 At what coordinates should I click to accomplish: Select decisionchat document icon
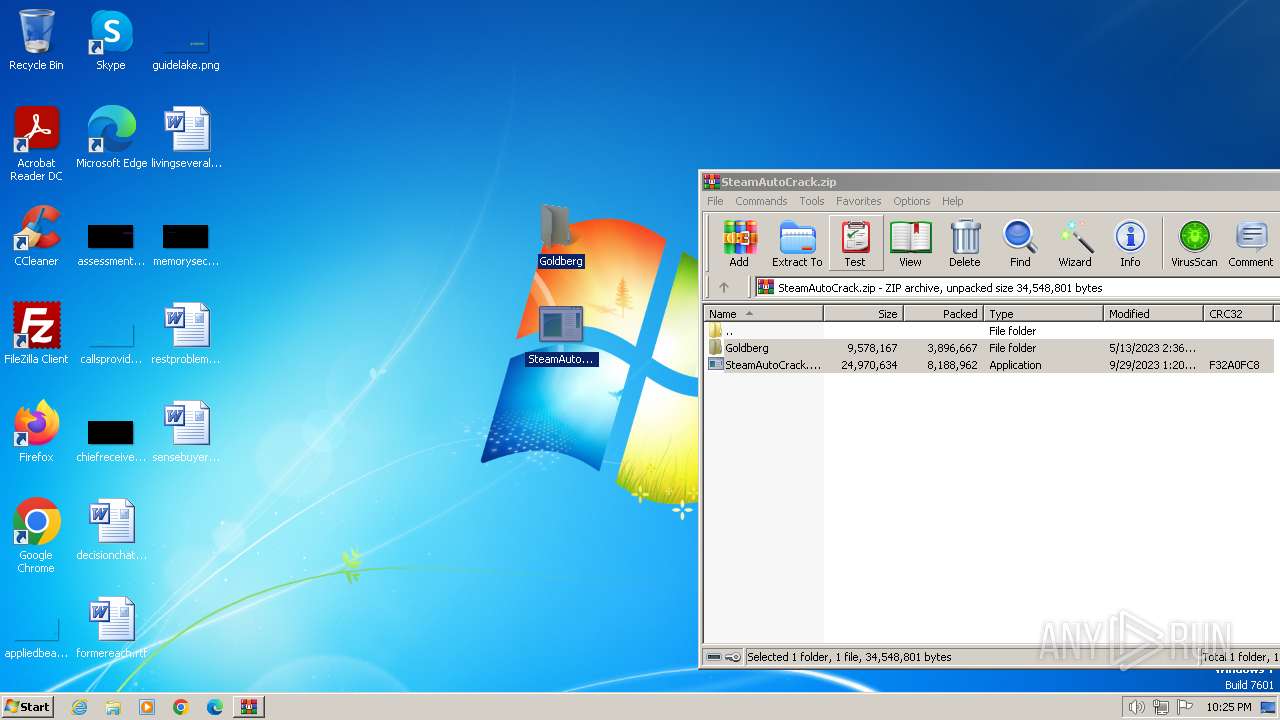click(x=111, y=530)
